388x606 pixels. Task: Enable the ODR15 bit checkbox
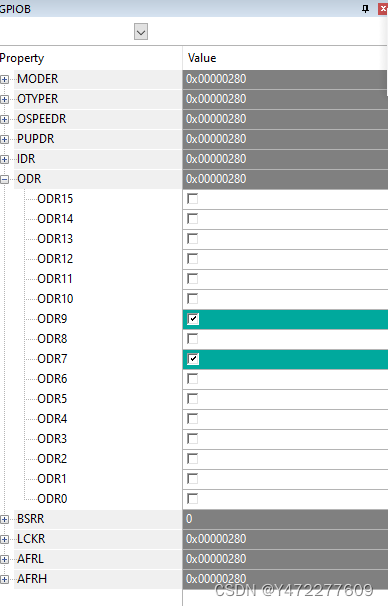pos(192,199)
